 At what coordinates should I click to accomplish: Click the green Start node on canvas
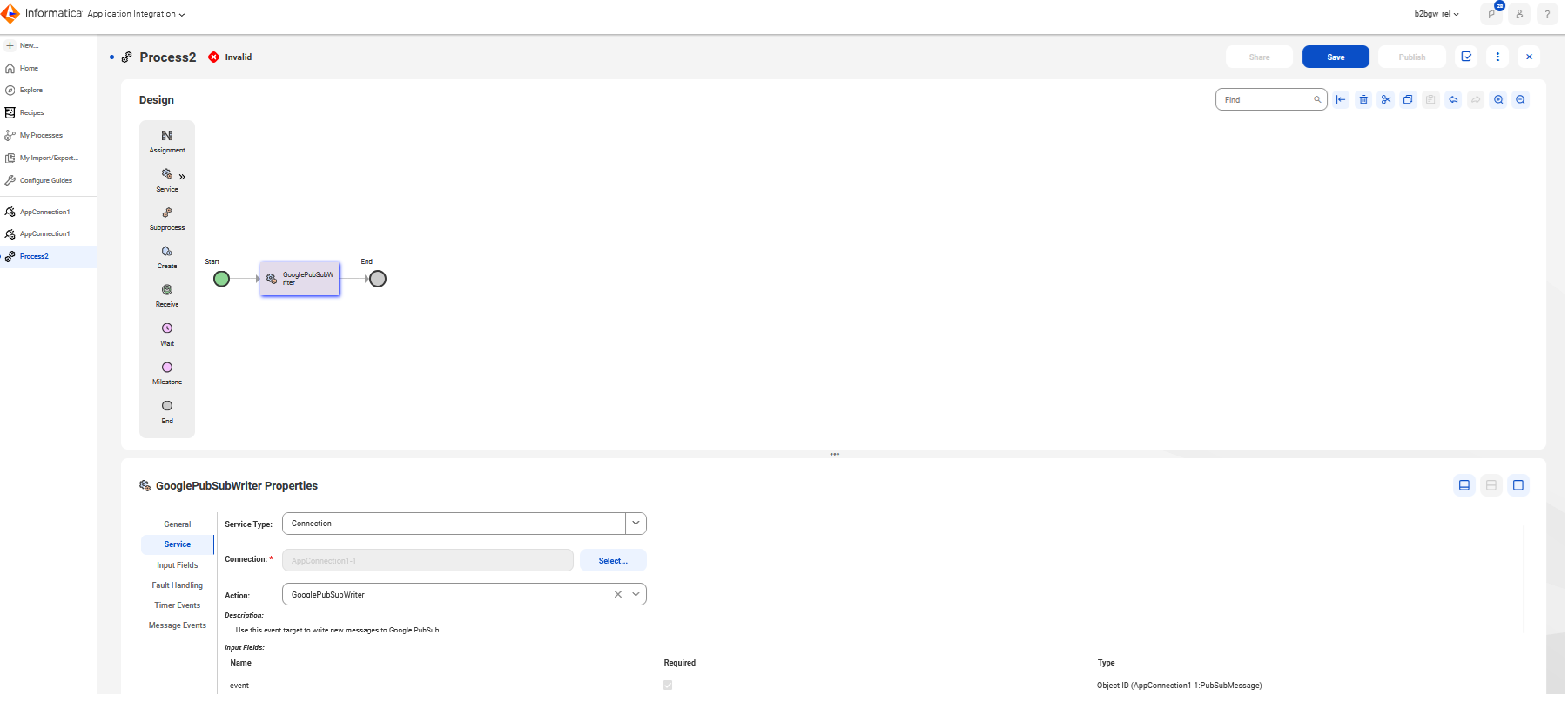[222, 279]
